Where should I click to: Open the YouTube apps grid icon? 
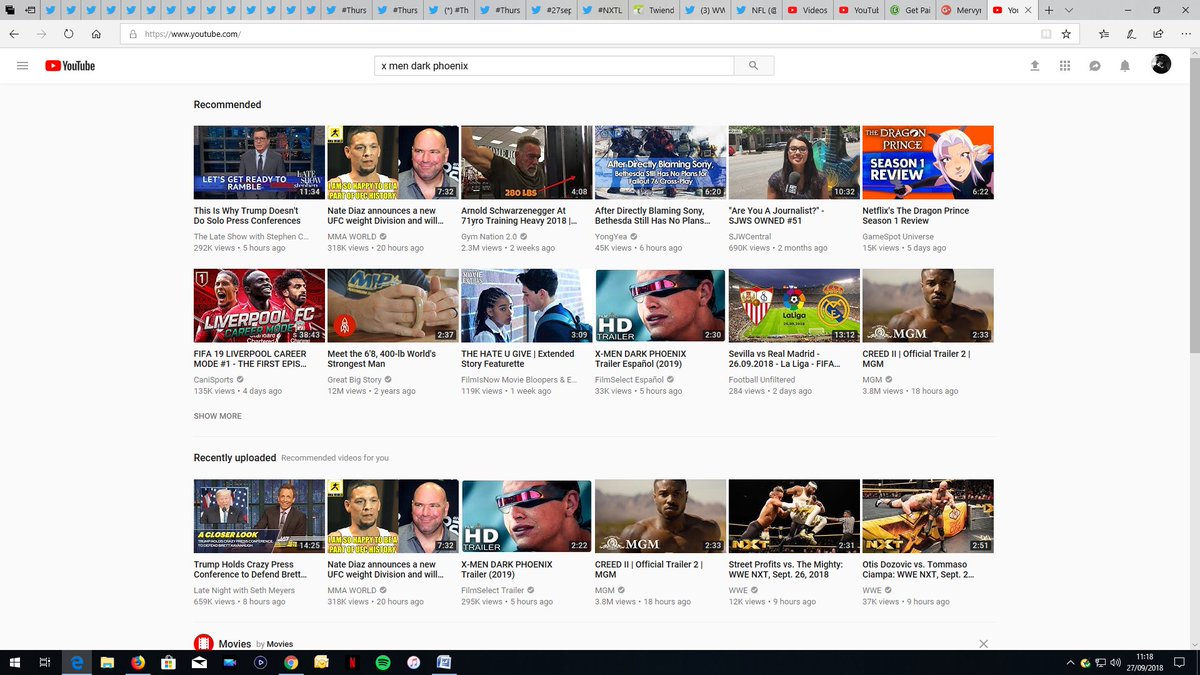[x=1065, y=66]
